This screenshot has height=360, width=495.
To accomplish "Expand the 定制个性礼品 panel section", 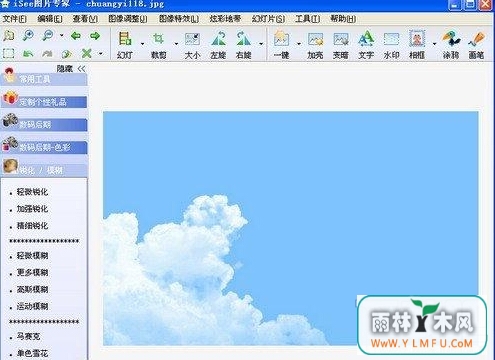I will [44, 101].
